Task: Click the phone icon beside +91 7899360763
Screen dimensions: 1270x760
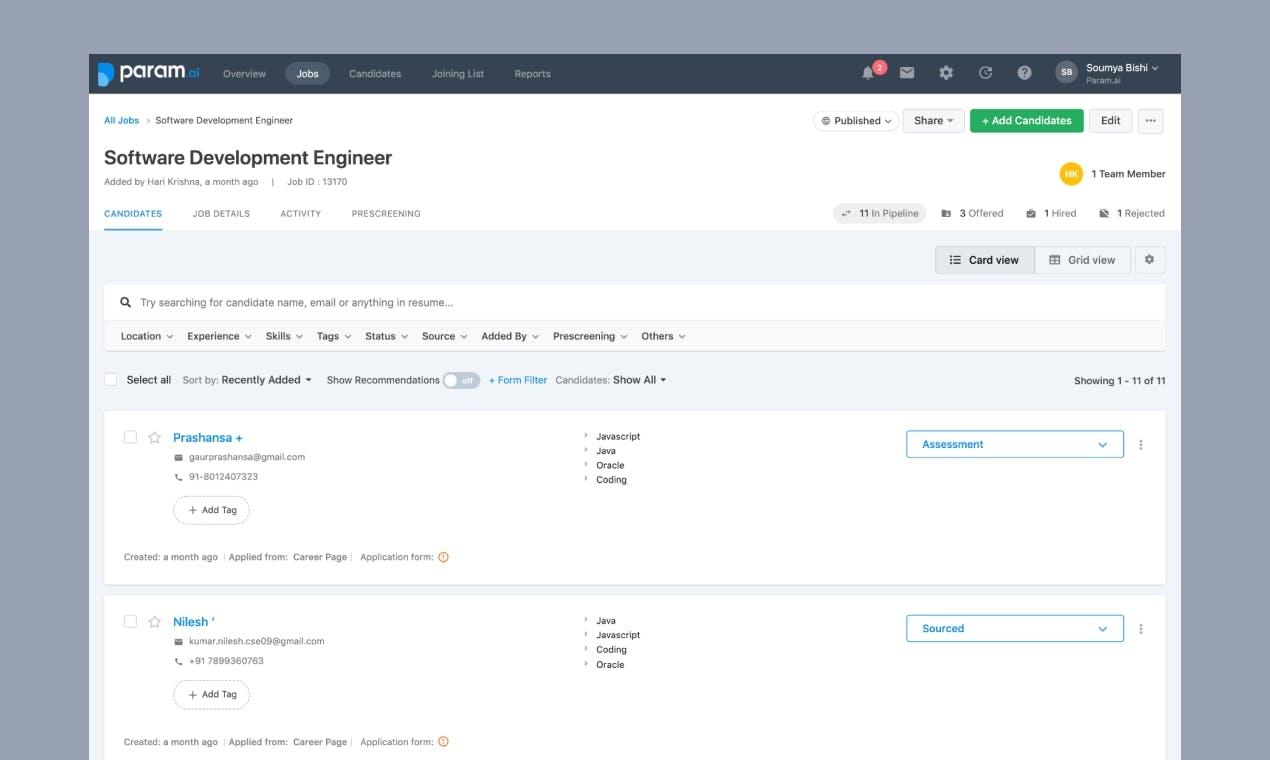Action: (179, 661)
